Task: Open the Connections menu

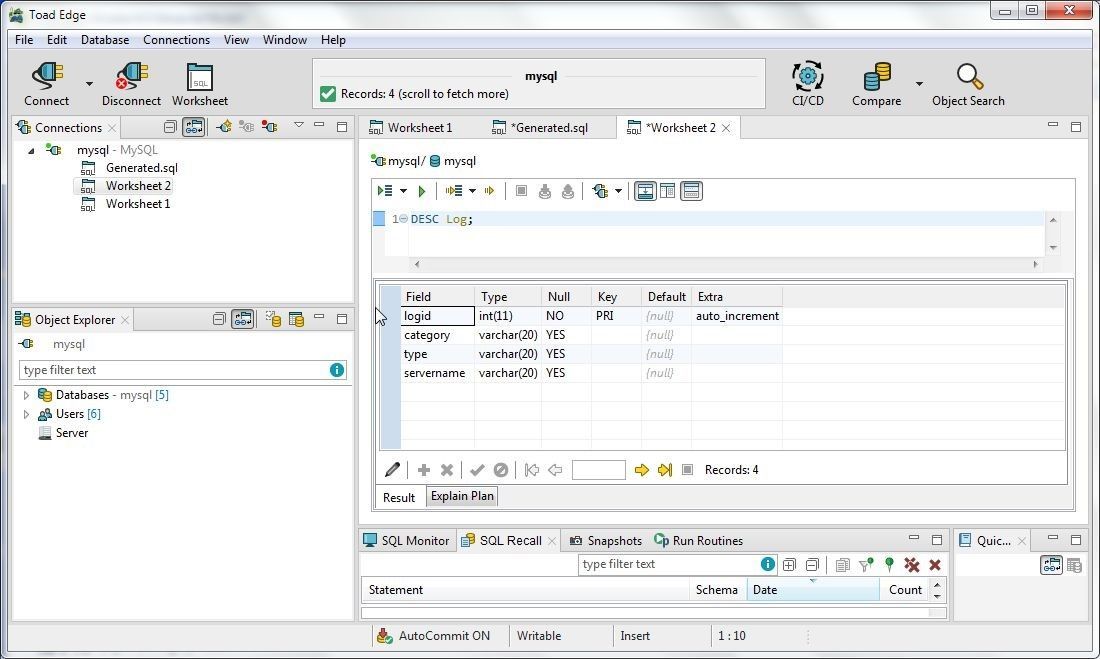Action: pyautogui.click(x=176, y=40)
